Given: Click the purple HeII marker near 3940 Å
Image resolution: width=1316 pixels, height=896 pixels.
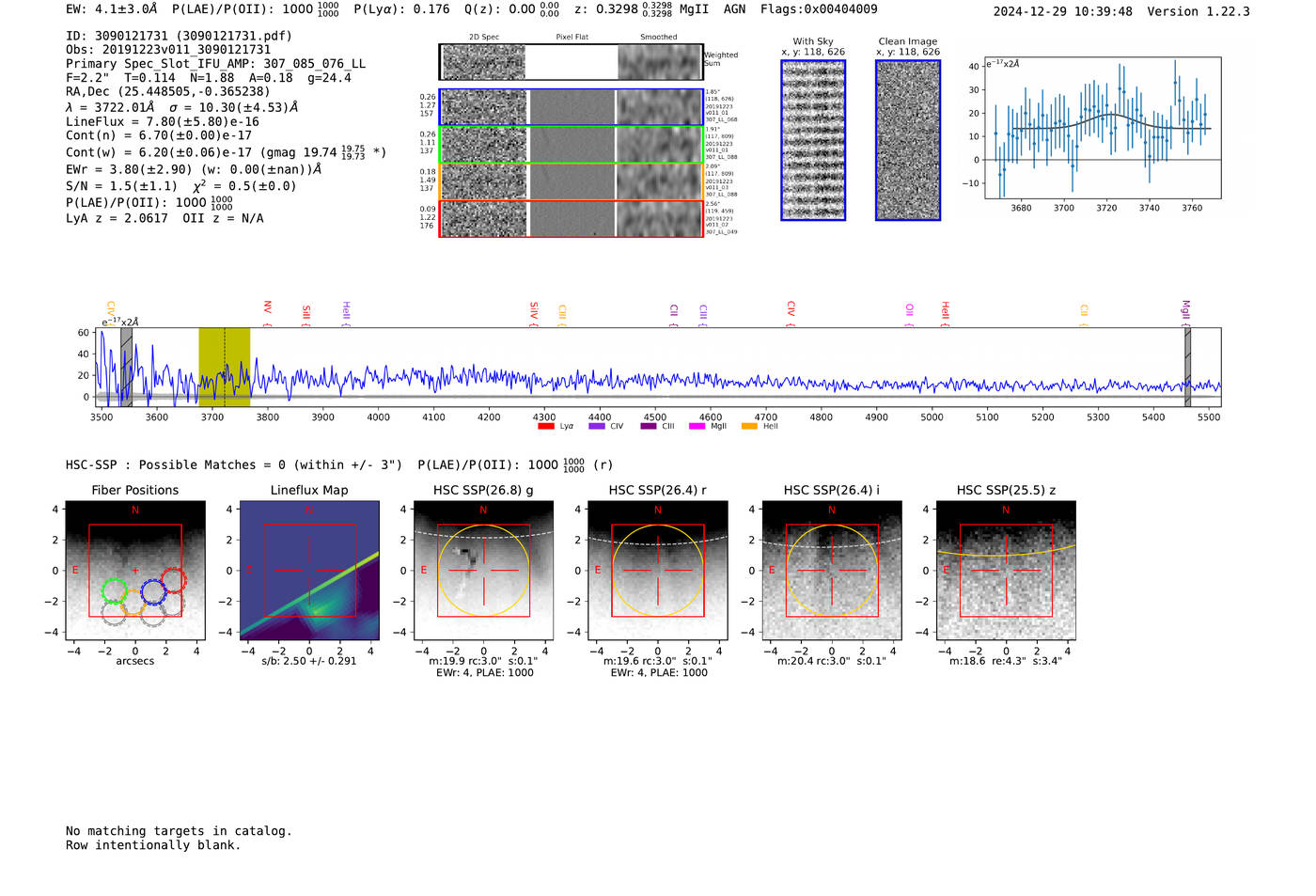Looking at the screenshot, I should click(346, 314).
